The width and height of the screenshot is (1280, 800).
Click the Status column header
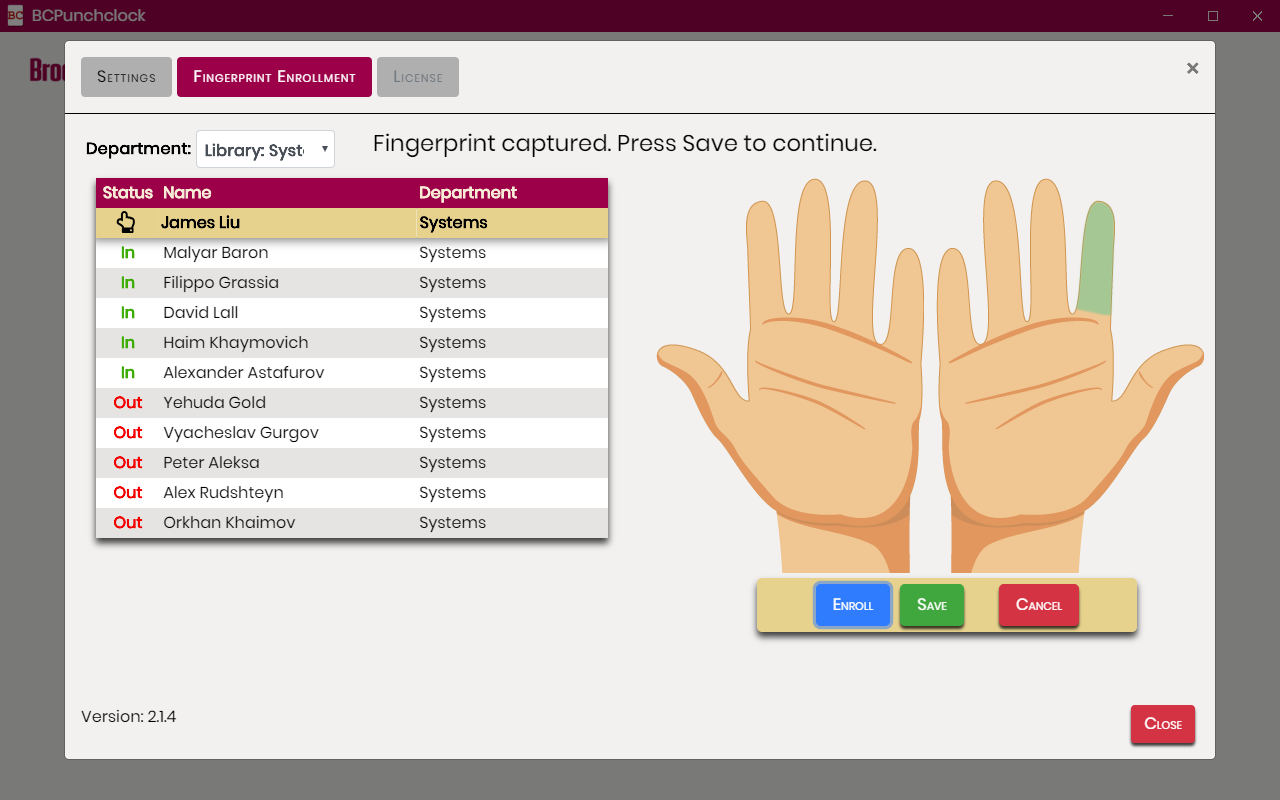coord(127,193)
